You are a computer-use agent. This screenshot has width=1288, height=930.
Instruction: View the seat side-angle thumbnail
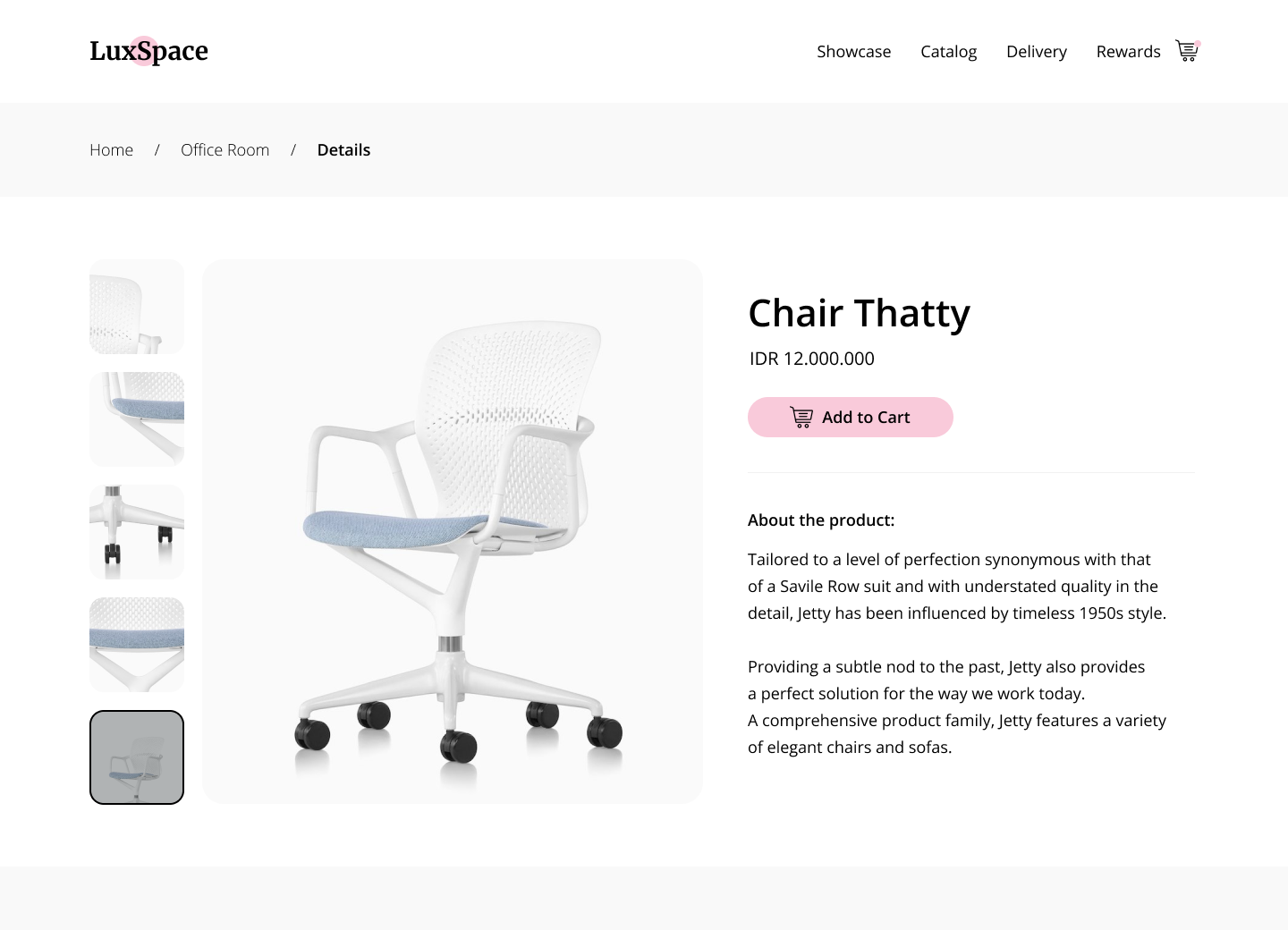(x=137, y=419)
